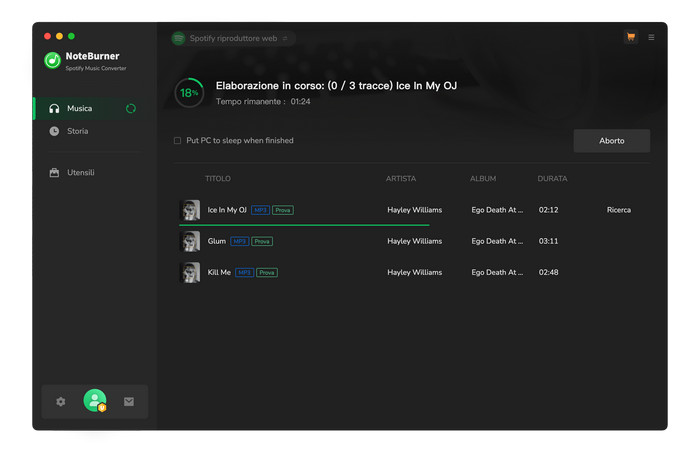Click the DURATA column header
This screenshot has width=700, height=473.
(x=552, y=179)
